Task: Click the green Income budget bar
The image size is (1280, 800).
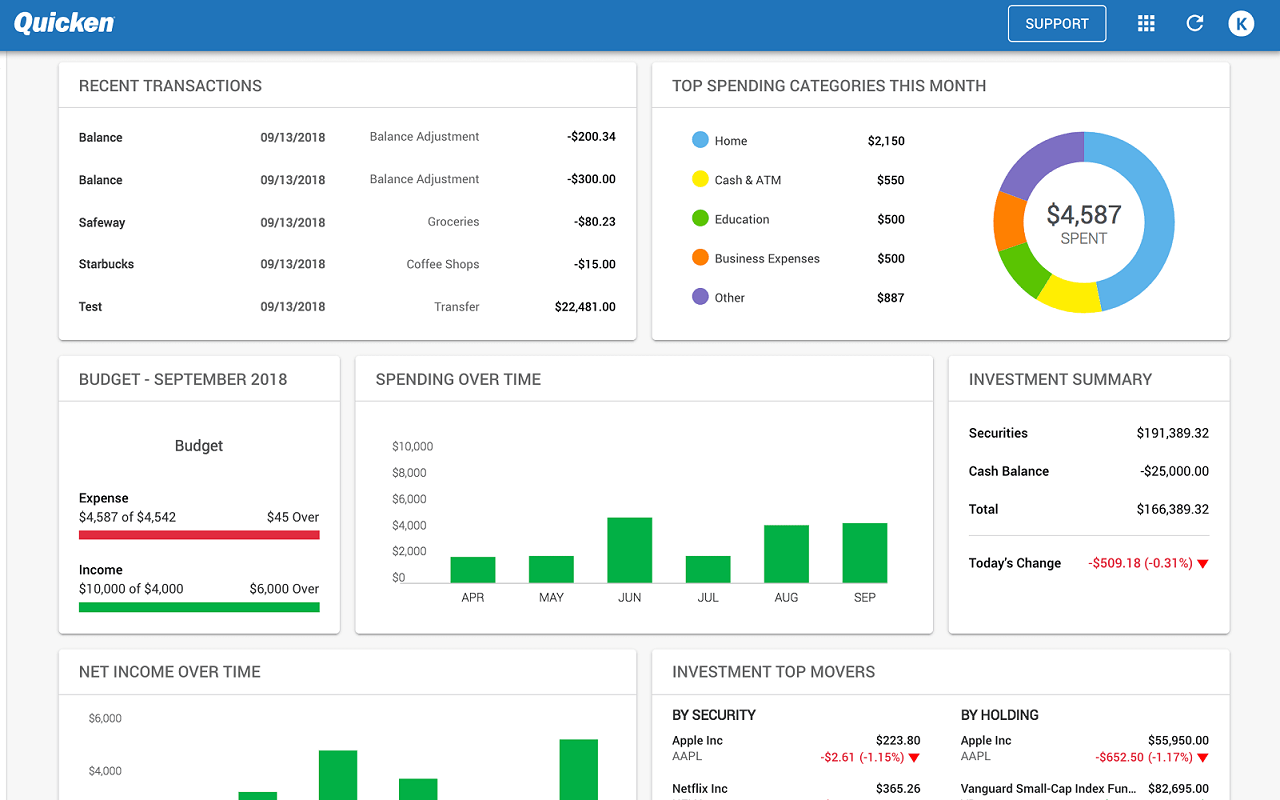Action: [199, 607]
